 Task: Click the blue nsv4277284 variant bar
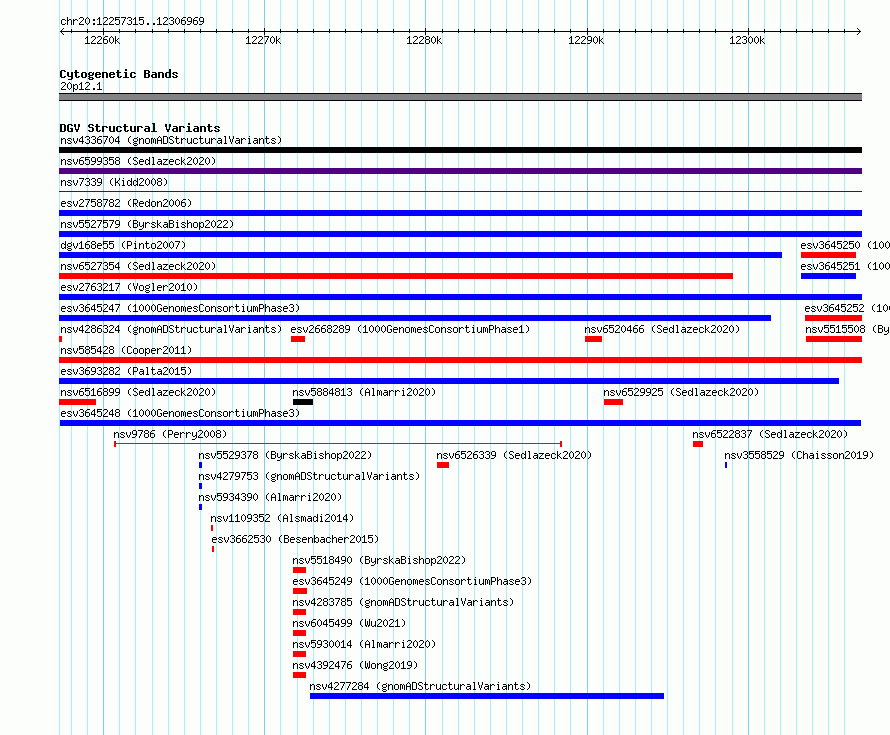tap(487, 696)
